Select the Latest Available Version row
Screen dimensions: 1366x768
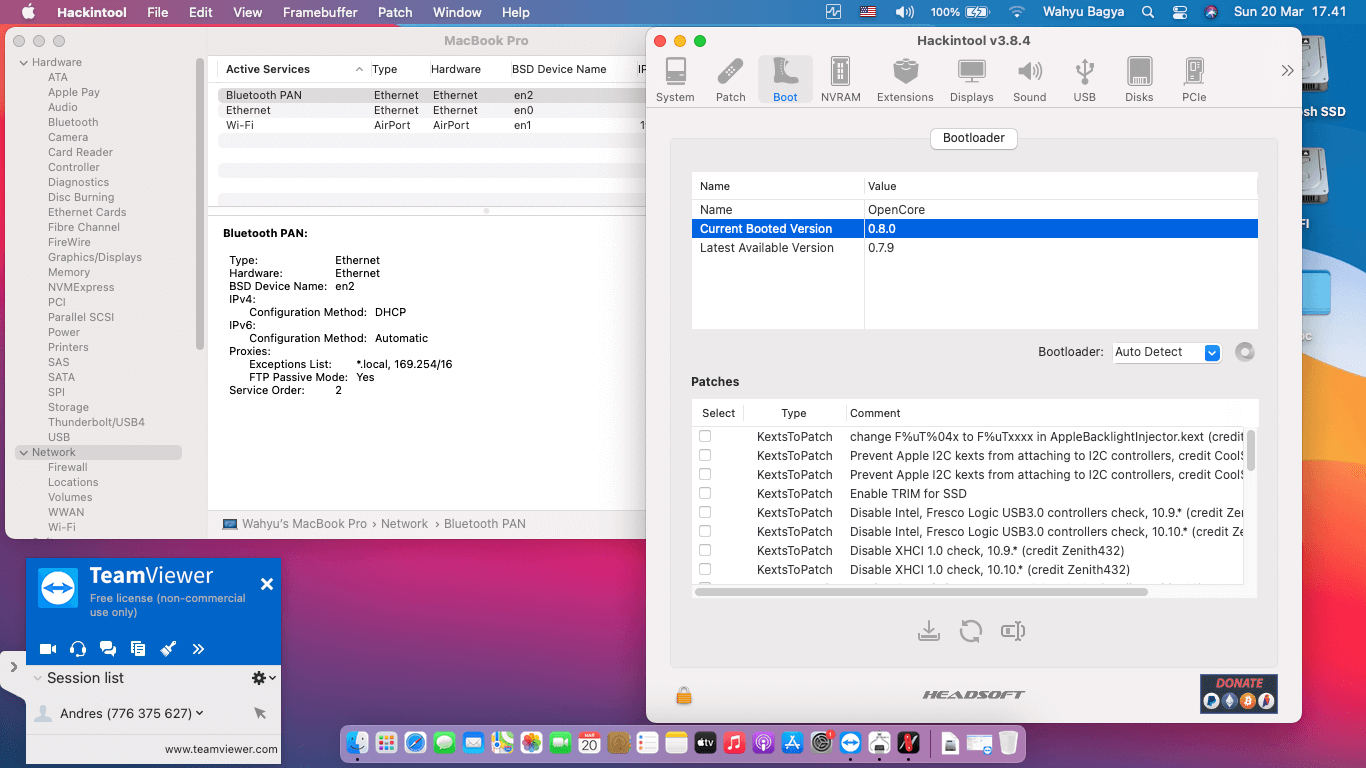pos(974,248)
